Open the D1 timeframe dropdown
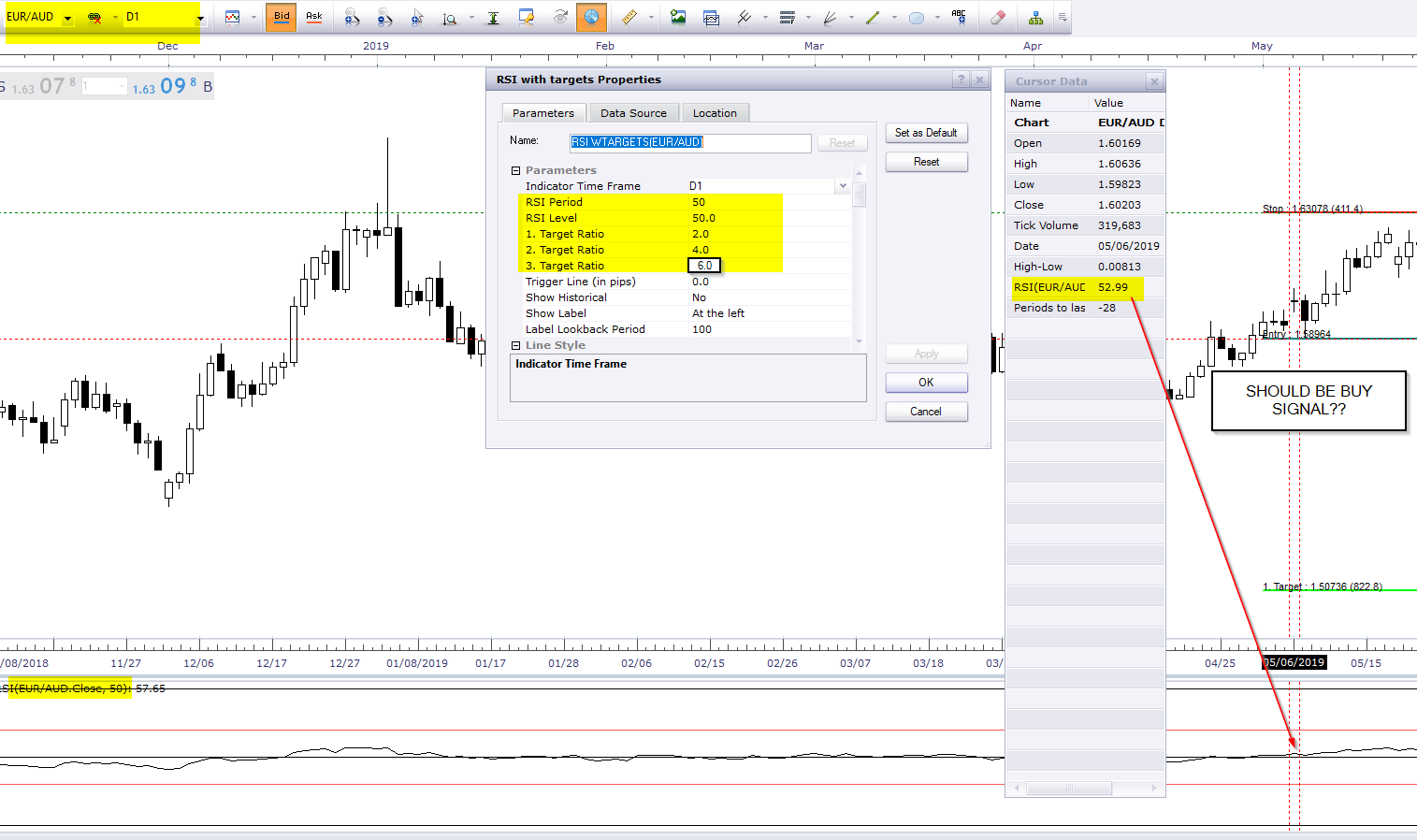 [x=199, y=18]
